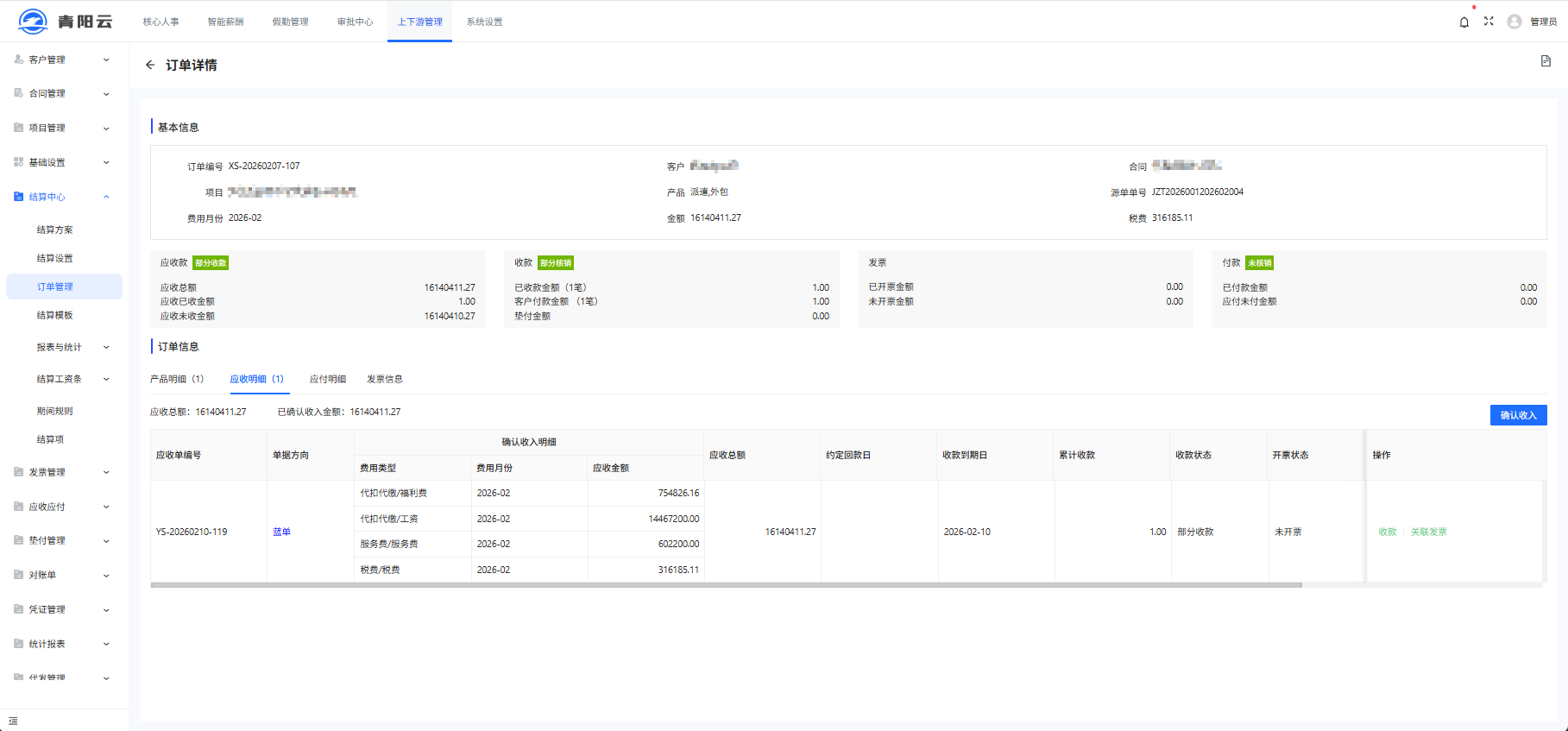
Task: Open the 发票信息 tab
Action: coord(384,379)
